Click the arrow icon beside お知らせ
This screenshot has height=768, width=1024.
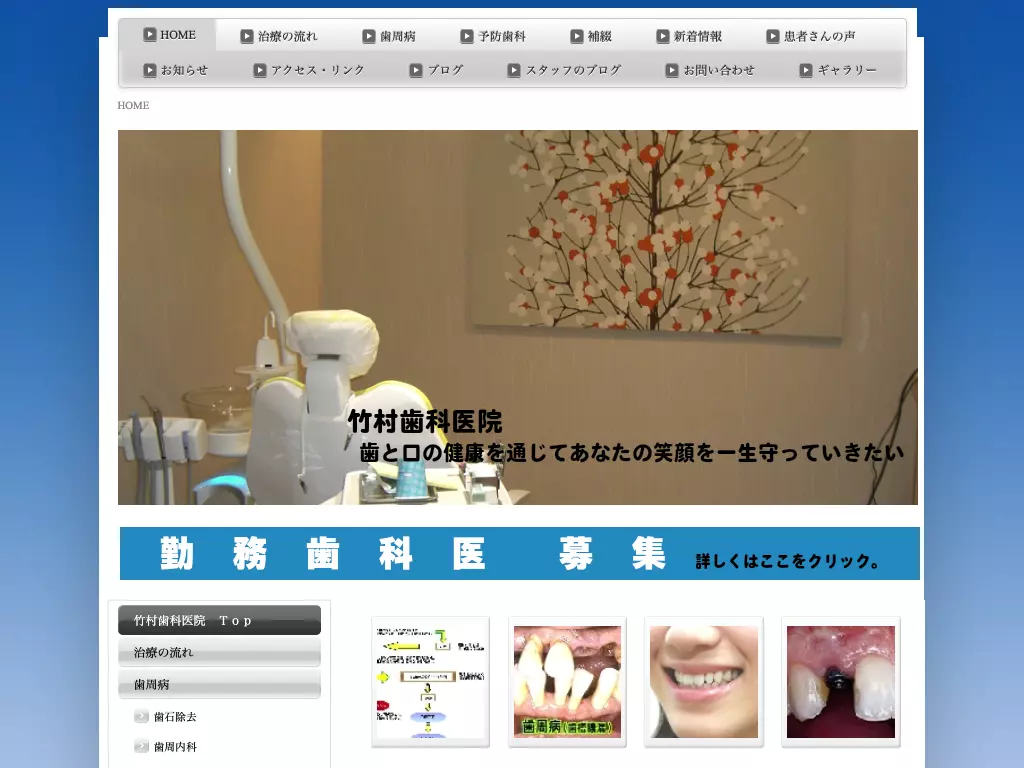coord(150,70)
